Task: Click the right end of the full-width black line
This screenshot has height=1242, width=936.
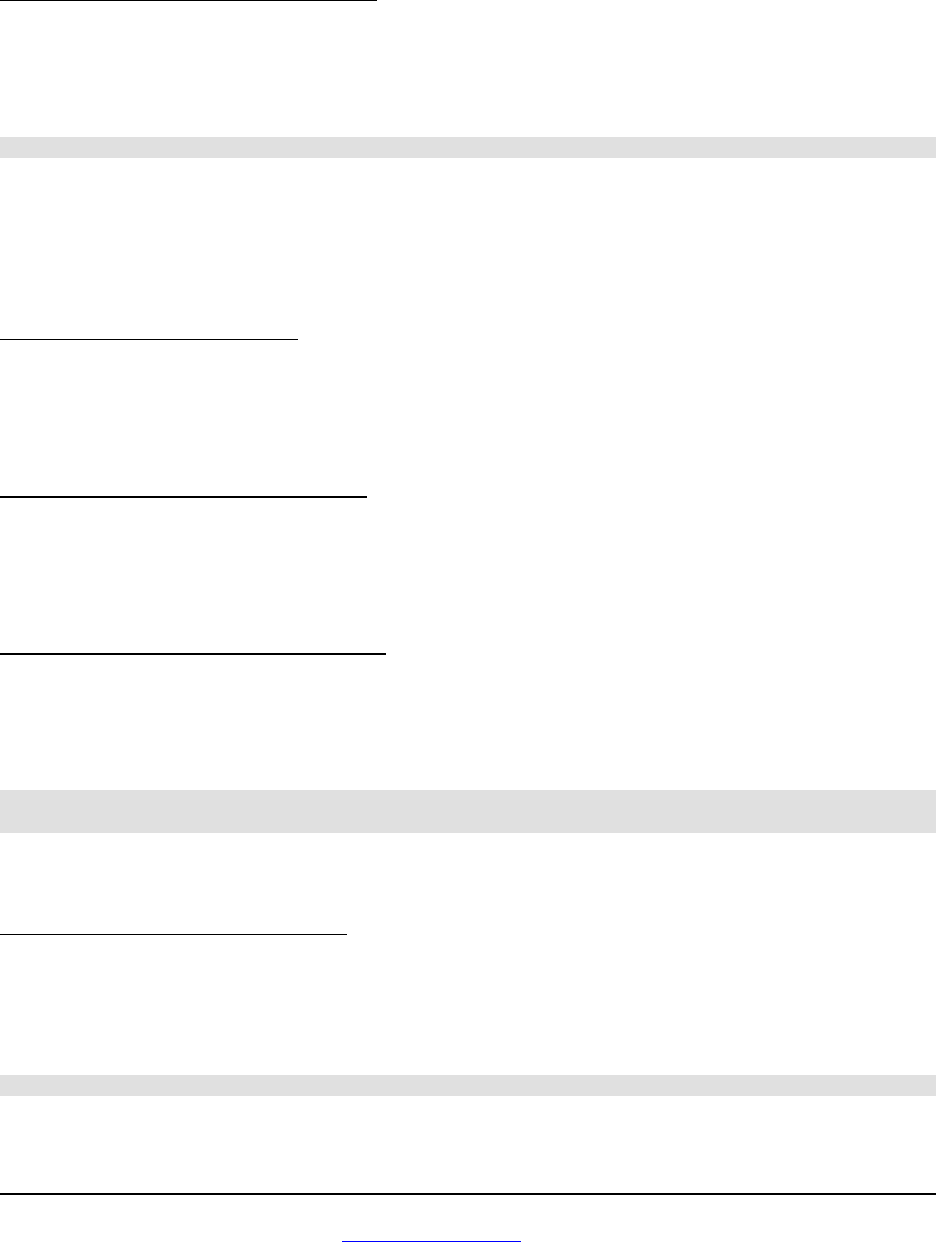Action: pyautogui.click(x=932, y=1193)
